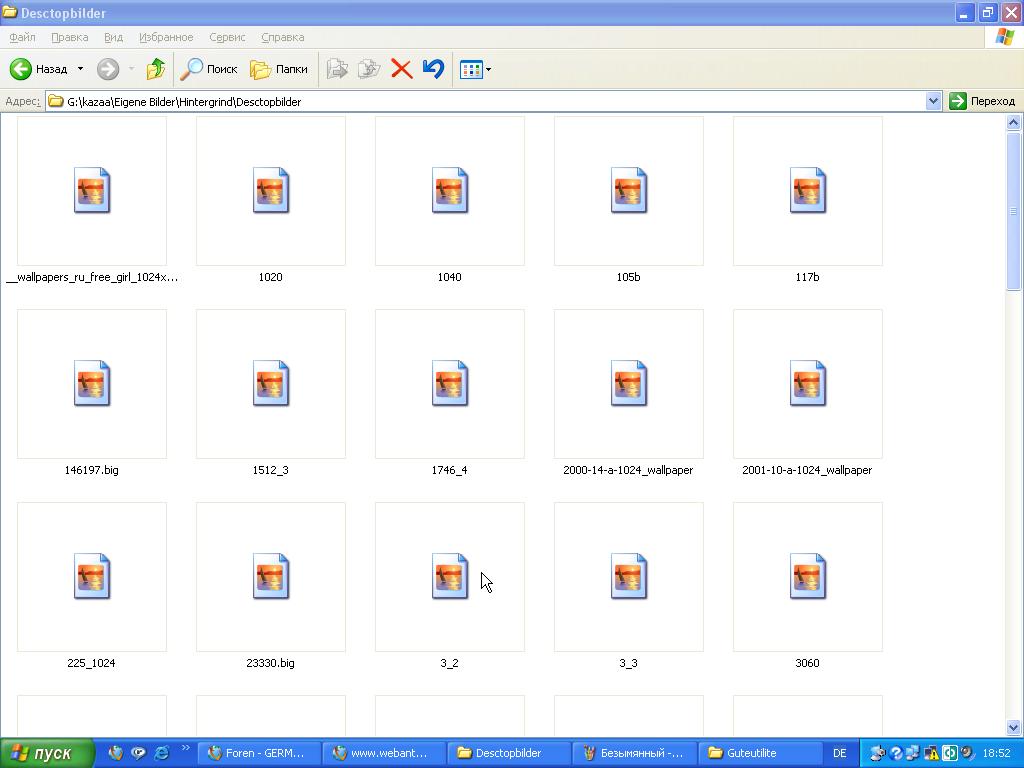
Task: Click in the address path field
Action: pyautogui.click(x=480, y=101)
